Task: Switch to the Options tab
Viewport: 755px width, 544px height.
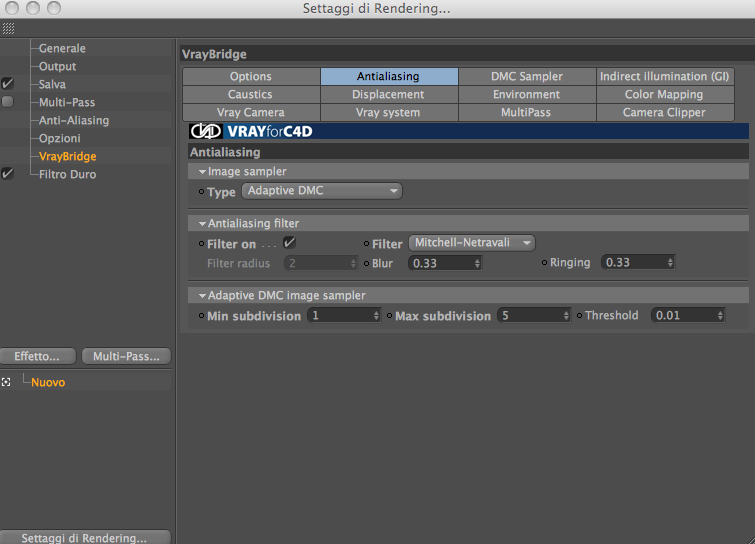Action: (251, 77)
